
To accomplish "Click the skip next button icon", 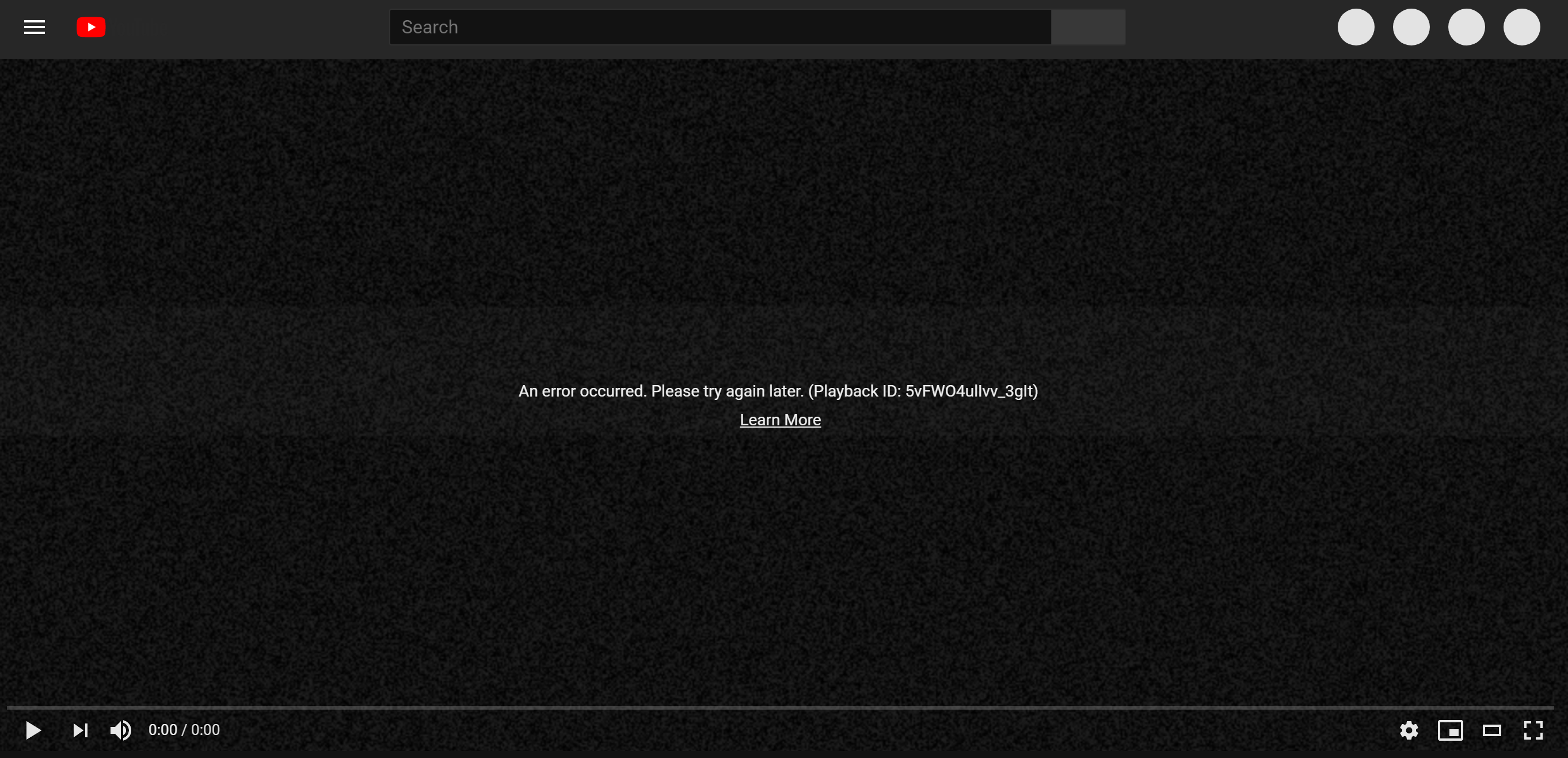I will click(x=79, y=729).
